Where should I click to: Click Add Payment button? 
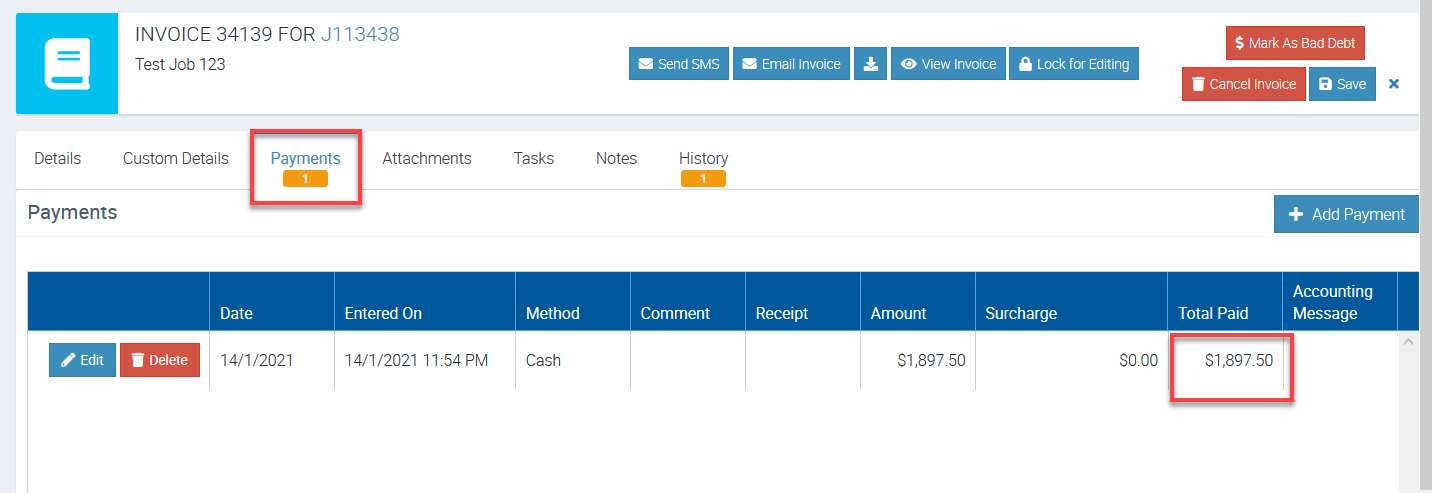1346,214
